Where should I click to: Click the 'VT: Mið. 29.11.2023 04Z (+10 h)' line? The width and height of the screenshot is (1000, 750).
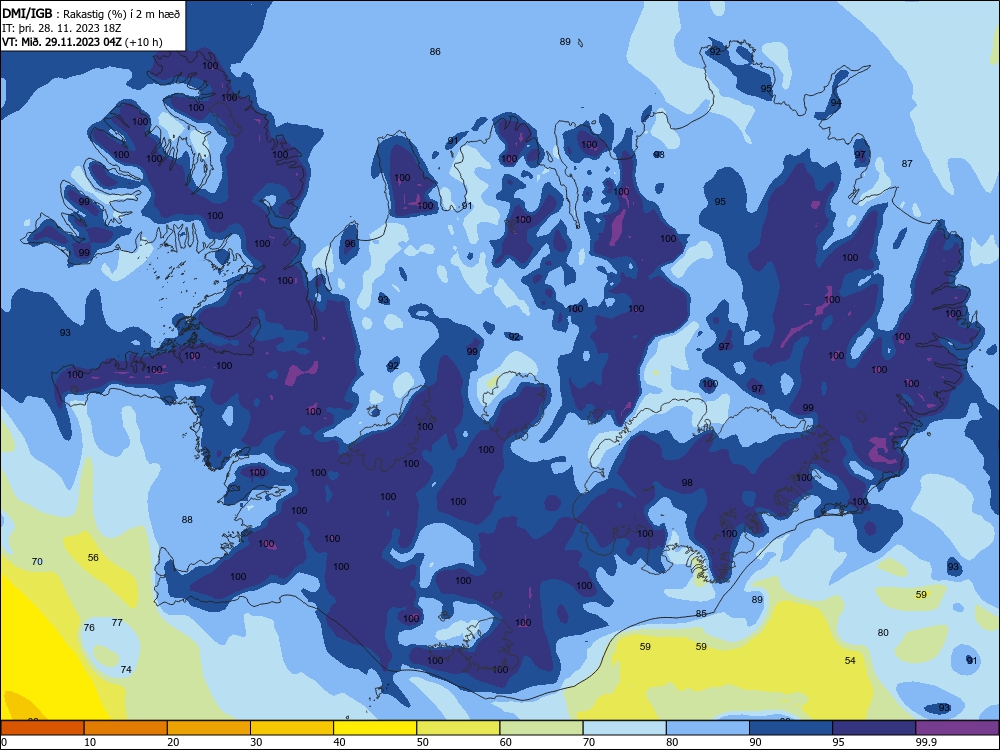[x=82, y=42]
